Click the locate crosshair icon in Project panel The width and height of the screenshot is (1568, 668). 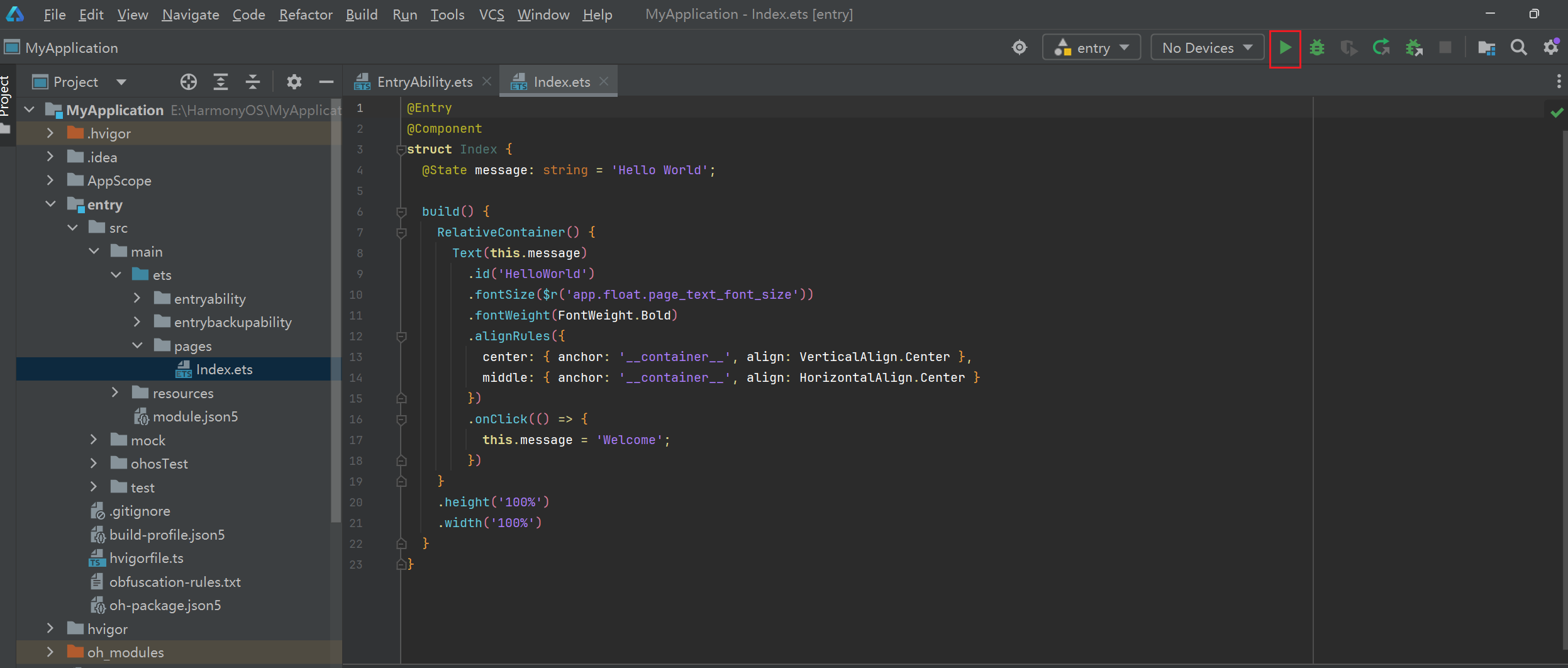188,82
